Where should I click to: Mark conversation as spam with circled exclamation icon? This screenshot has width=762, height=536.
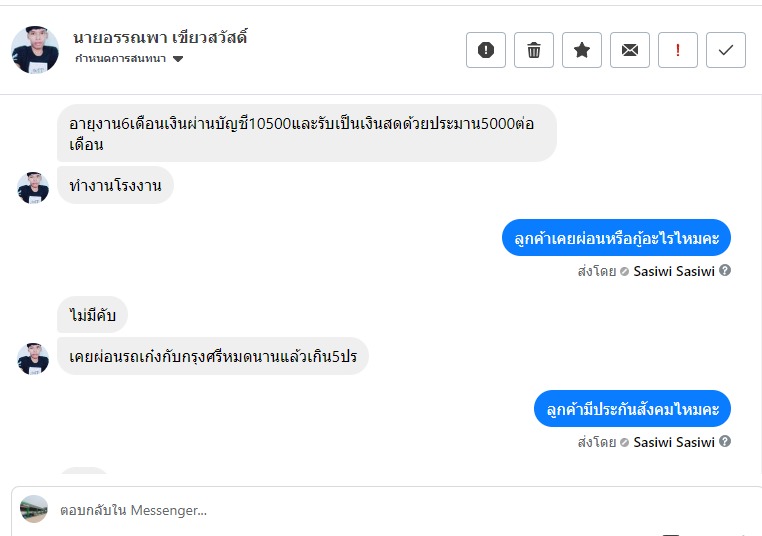coord(486,50)
